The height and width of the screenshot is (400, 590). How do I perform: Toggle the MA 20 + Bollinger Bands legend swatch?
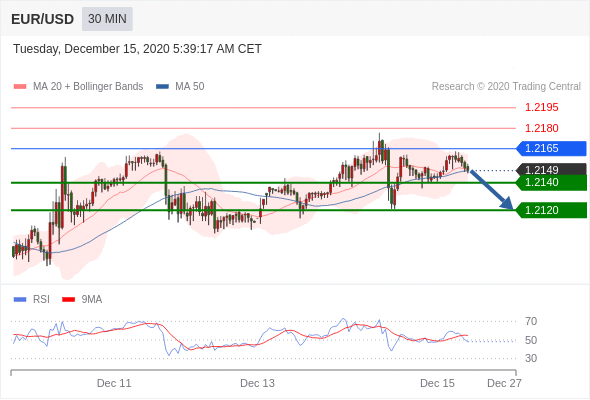pyautogui.click(x=20, y=87)
